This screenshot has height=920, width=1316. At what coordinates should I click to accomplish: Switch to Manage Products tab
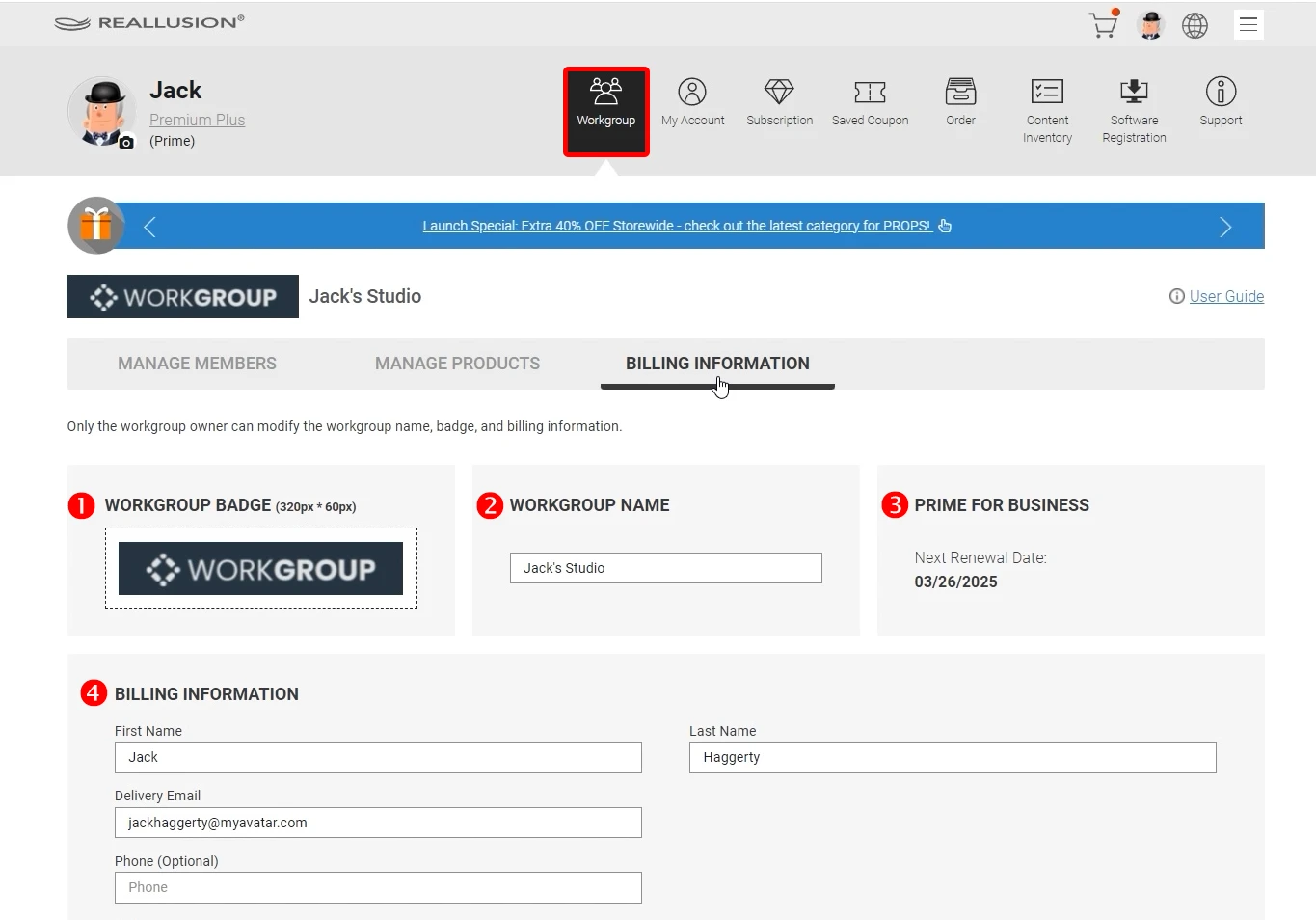click(457, 364)
